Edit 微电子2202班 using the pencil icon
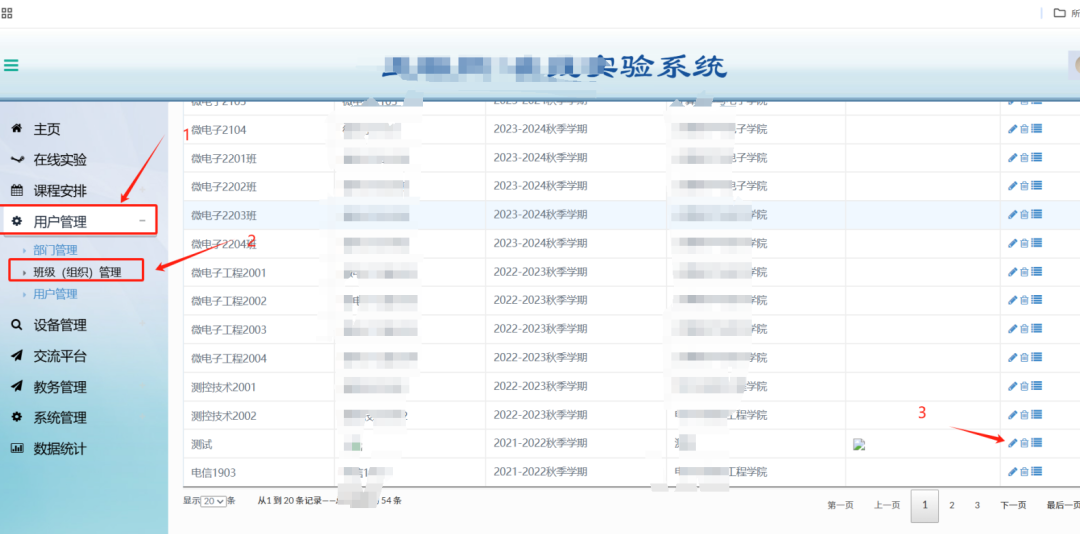The height and width of the screenshot is (534, 1080). 1012,186
